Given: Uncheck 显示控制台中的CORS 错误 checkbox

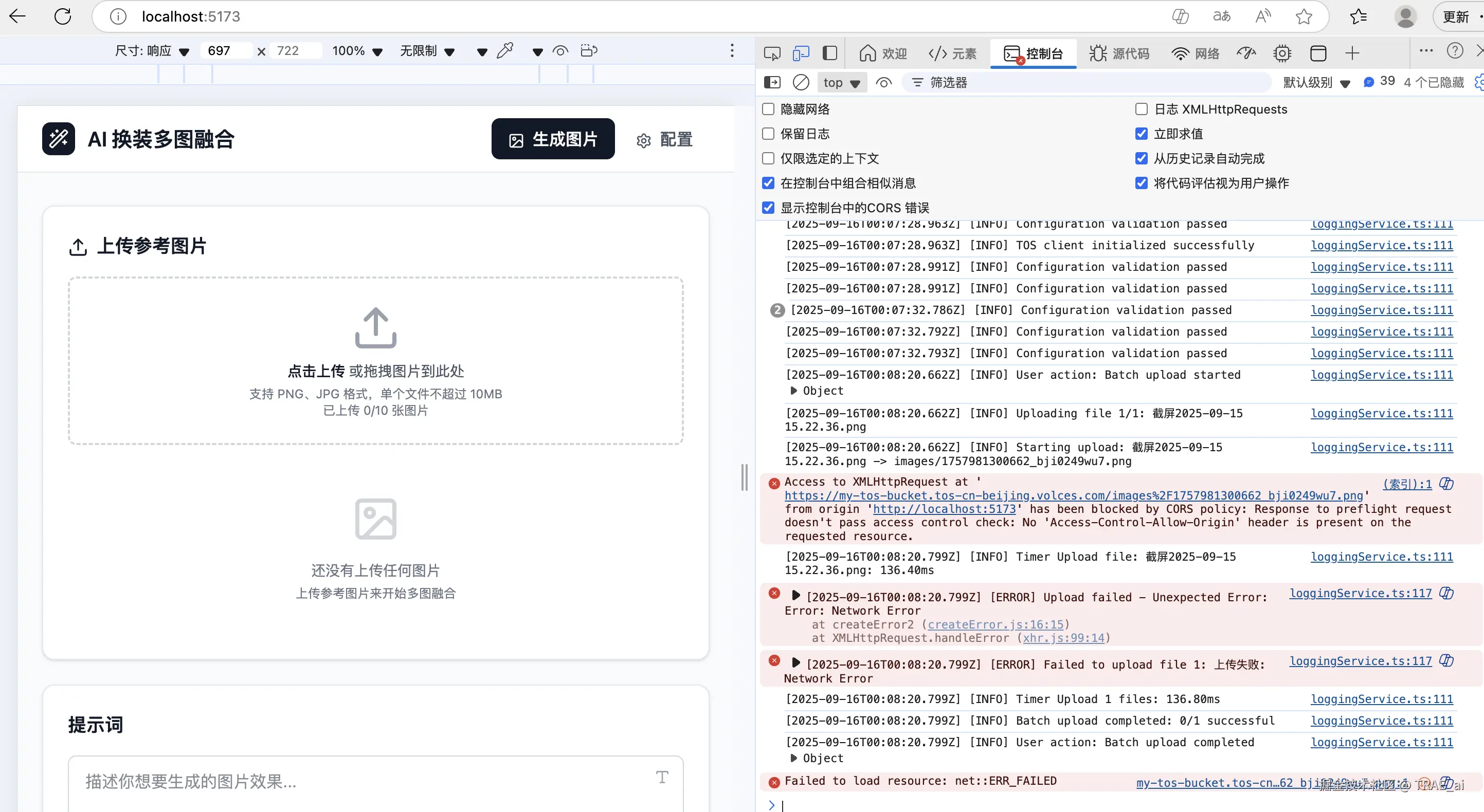Looking at the screenshot, I should pyautogui.click(x=769, y=207).
